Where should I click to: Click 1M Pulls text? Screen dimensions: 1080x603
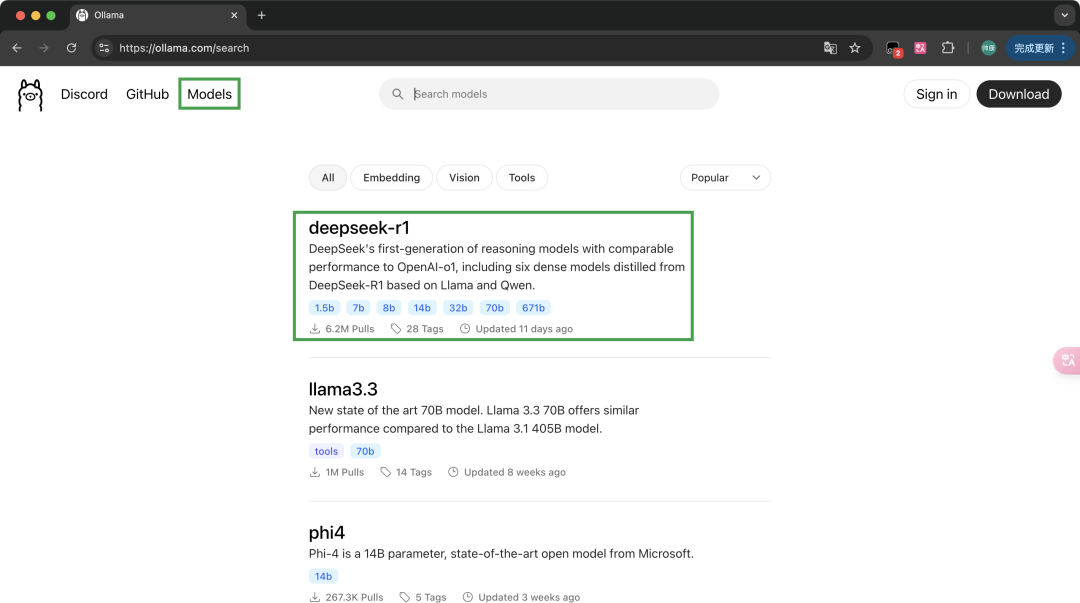pos(344,472)
